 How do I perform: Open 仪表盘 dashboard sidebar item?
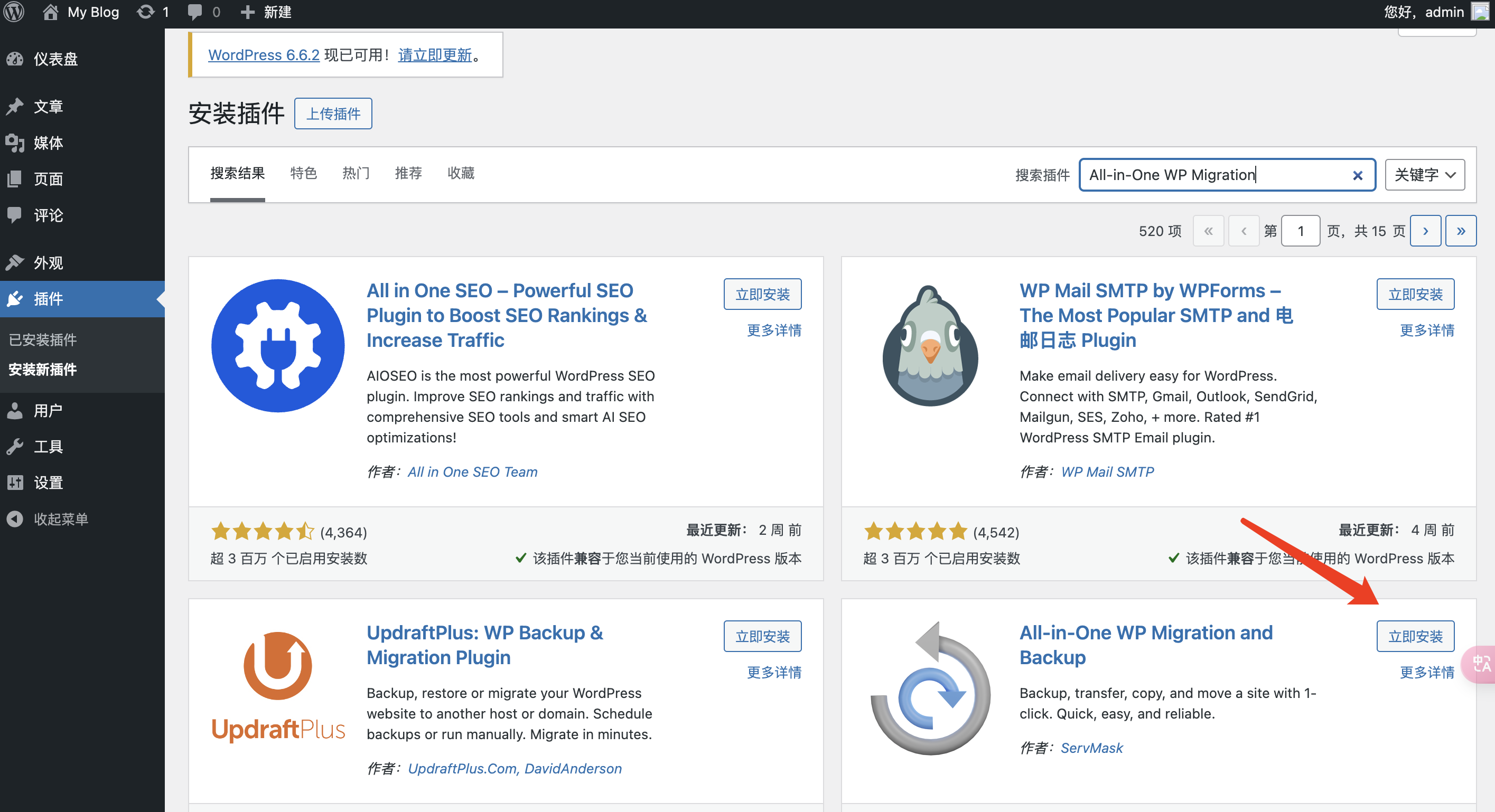[x=82, y=59]
